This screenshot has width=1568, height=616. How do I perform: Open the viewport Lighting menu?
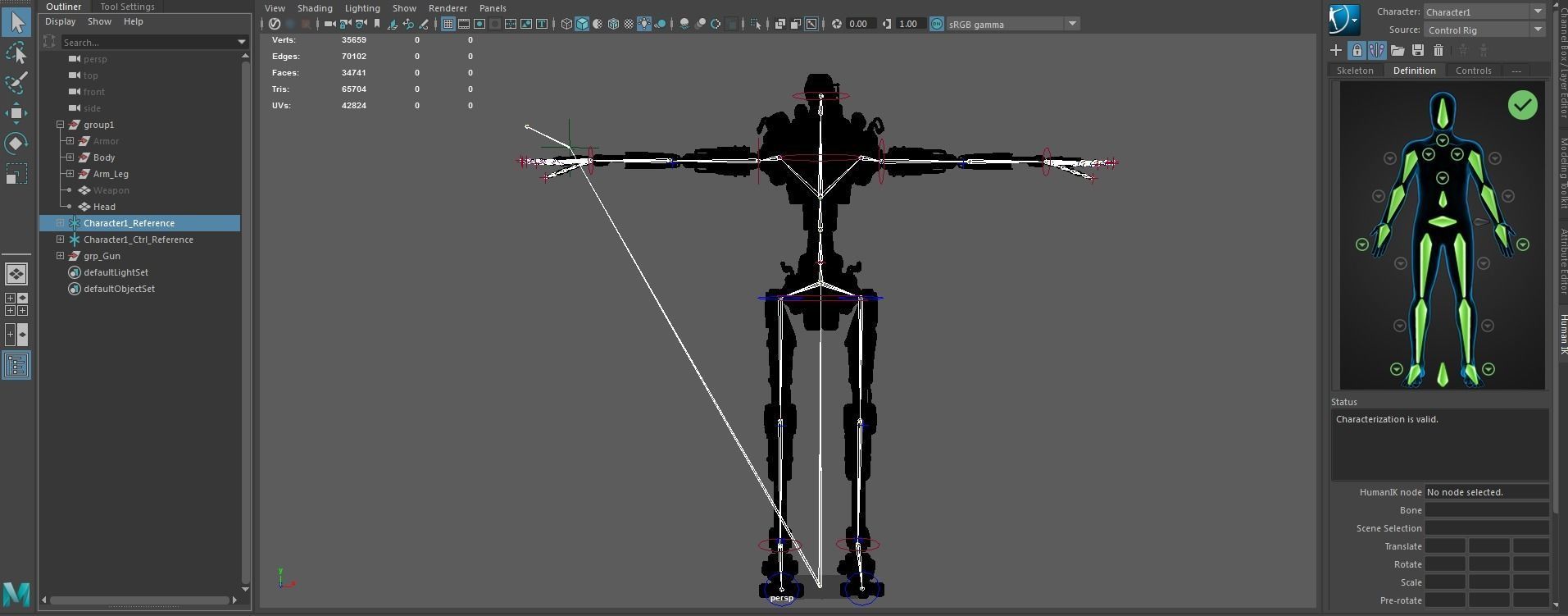pos(362,8)
